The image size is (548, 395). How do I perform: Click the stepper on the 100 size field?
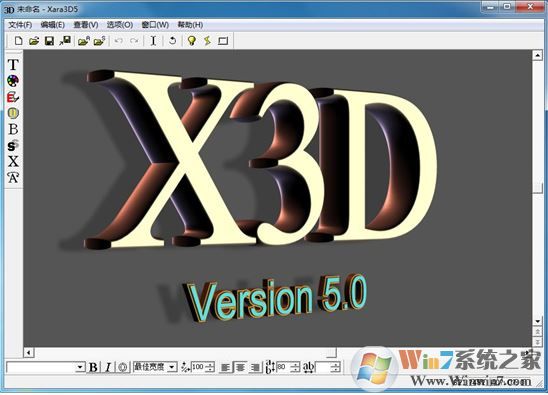pyautogui.click(x=210, y=367)
